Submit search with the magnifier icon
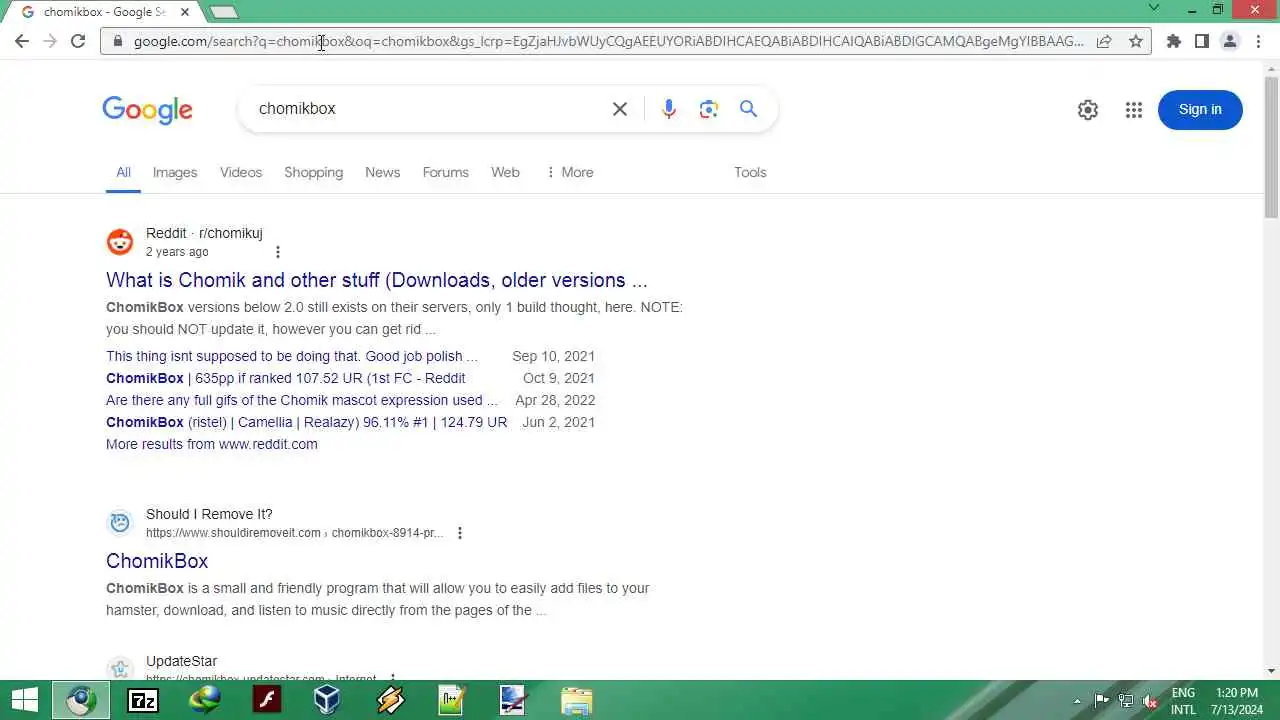The height and width of the screenshot is (720, 1280). tap(748, 109)
